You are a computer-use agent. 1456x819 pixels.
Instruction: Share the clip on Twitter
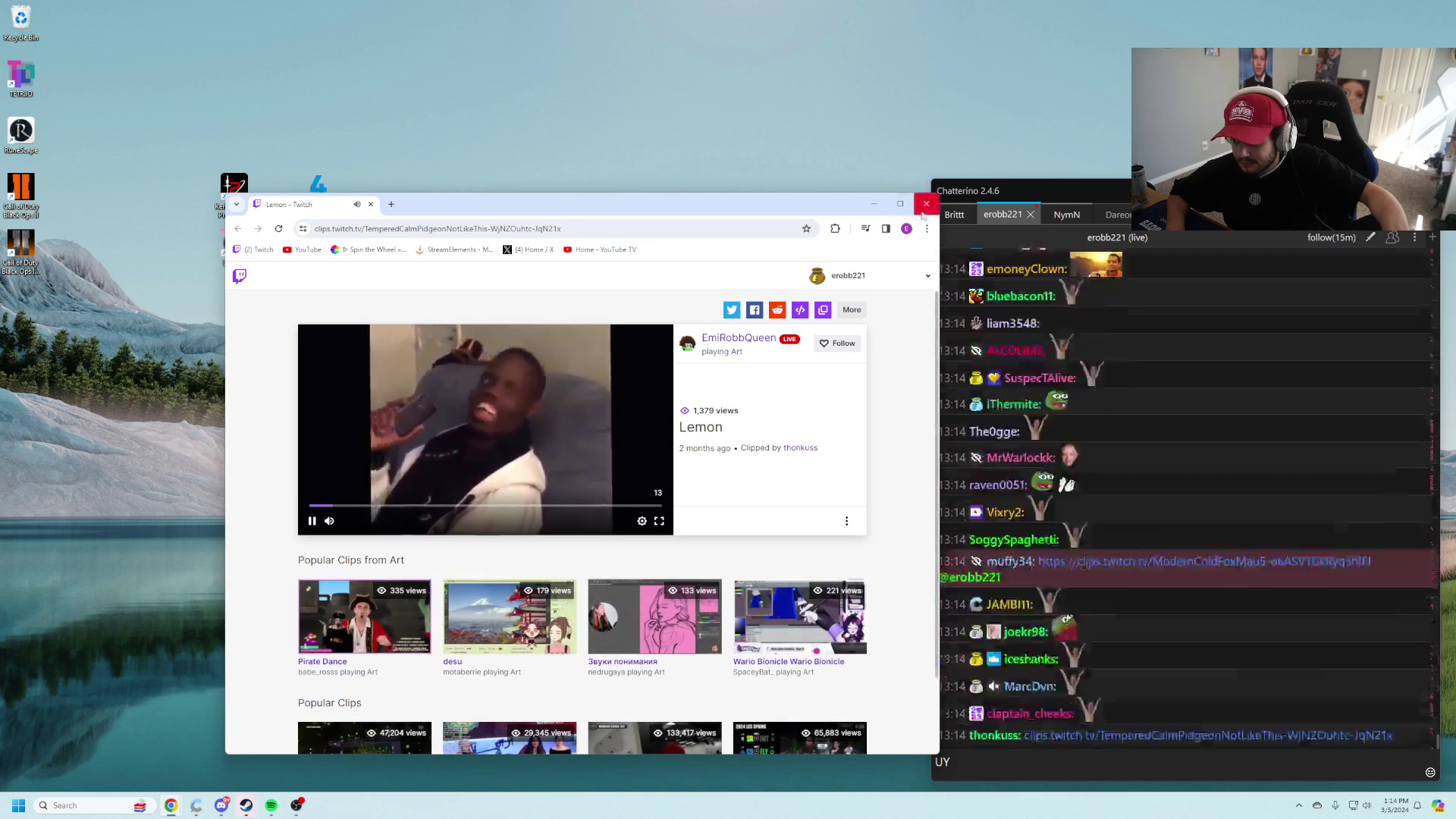(x=731, y=309)
